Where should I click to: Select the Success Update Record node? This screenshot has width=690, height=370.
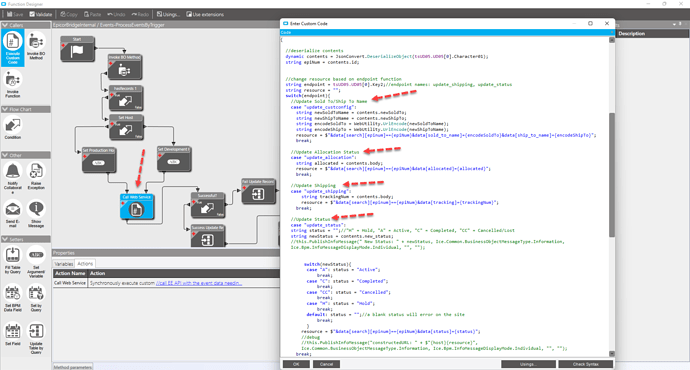pos(208,236)
